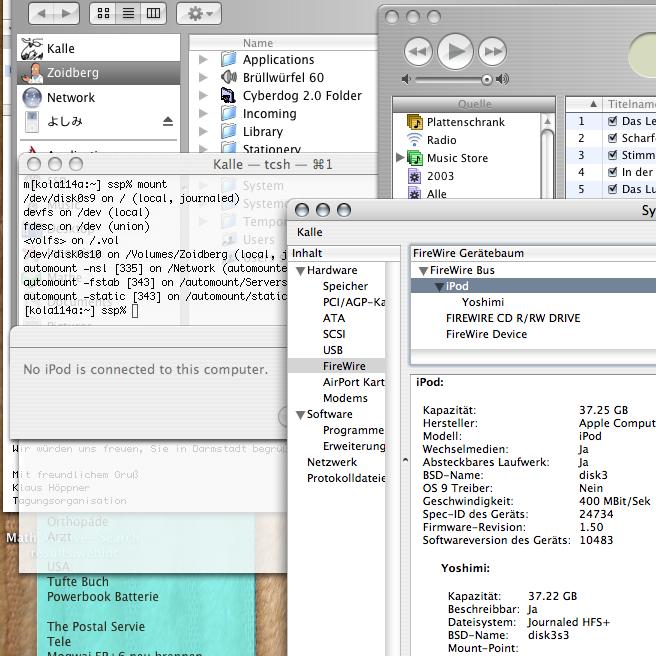Collapse the FireWire Bus tree
Viewport: 656px width, 656px height.
(x=423, y=271)
